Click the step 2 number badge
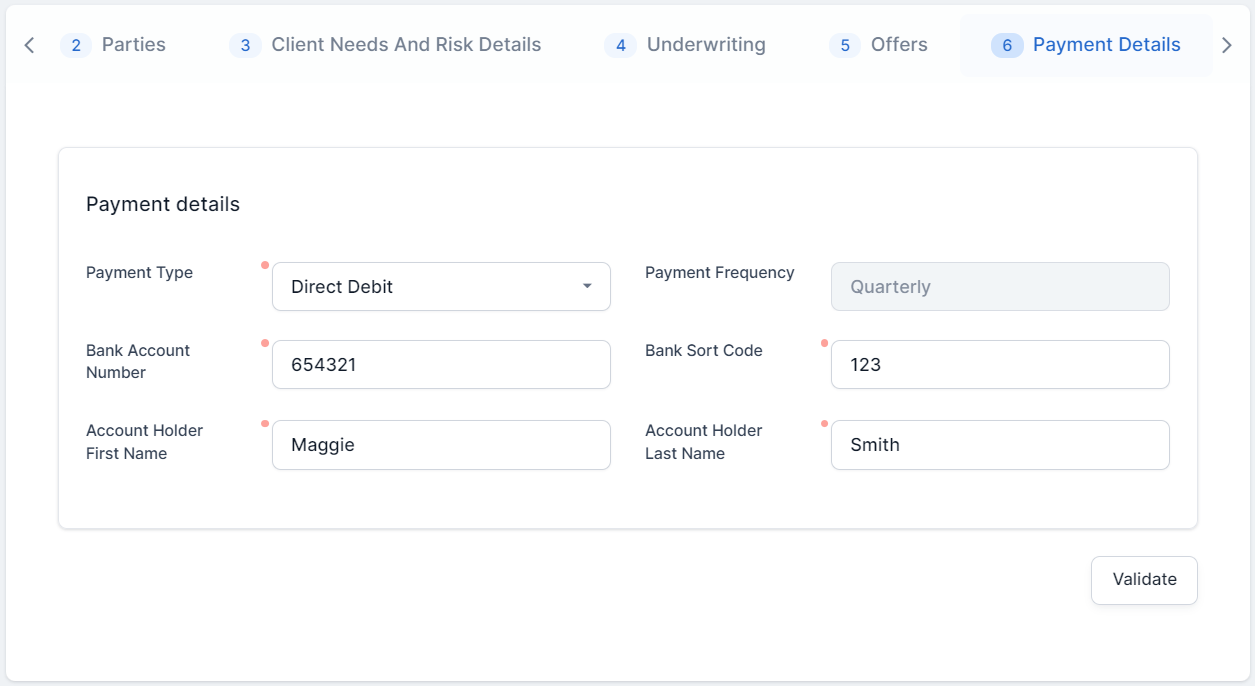The height and width of the screenshot is (686, 1255). pos(76,45)
